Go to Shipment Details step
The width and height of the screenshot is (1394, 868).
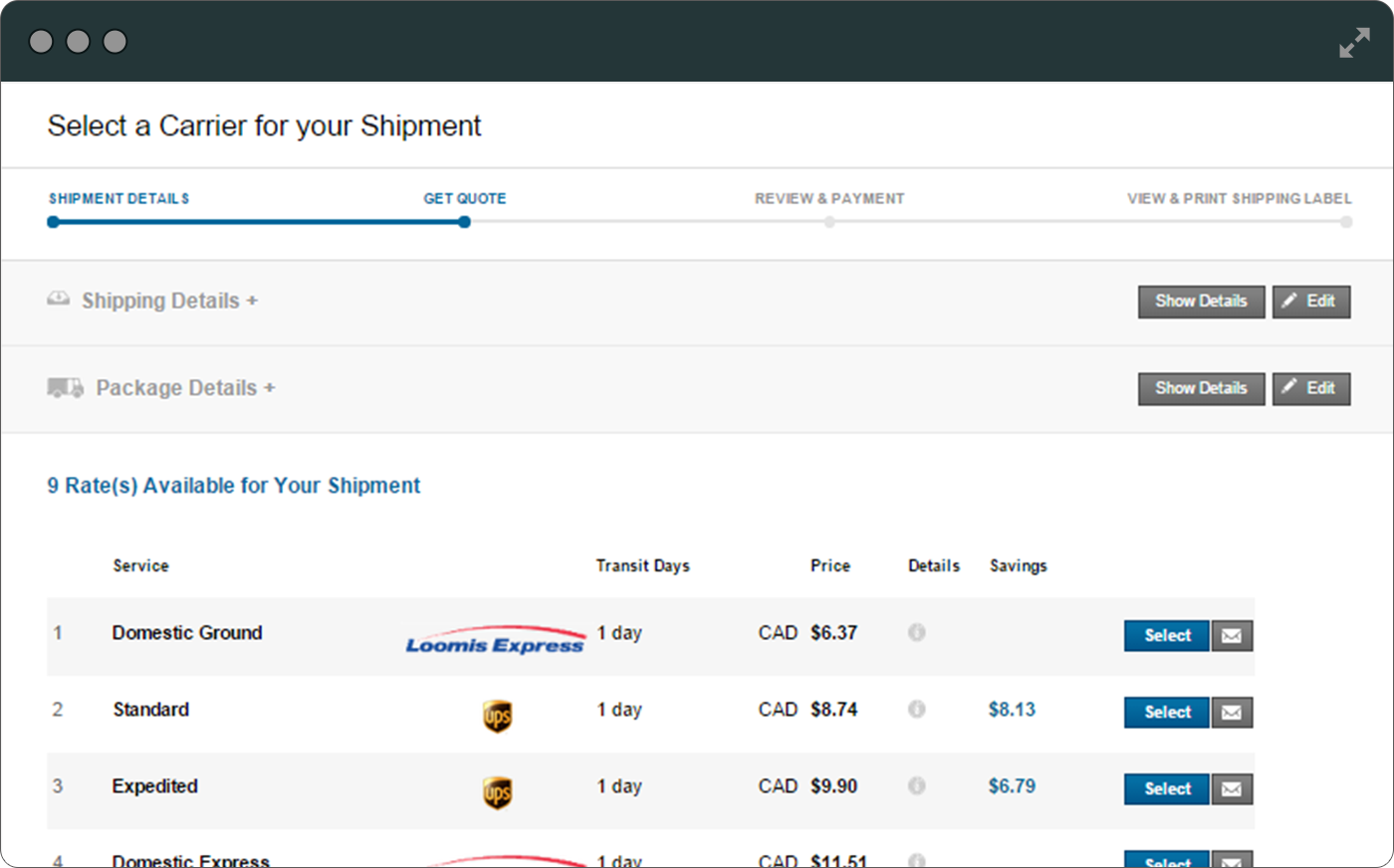(118, 199)
